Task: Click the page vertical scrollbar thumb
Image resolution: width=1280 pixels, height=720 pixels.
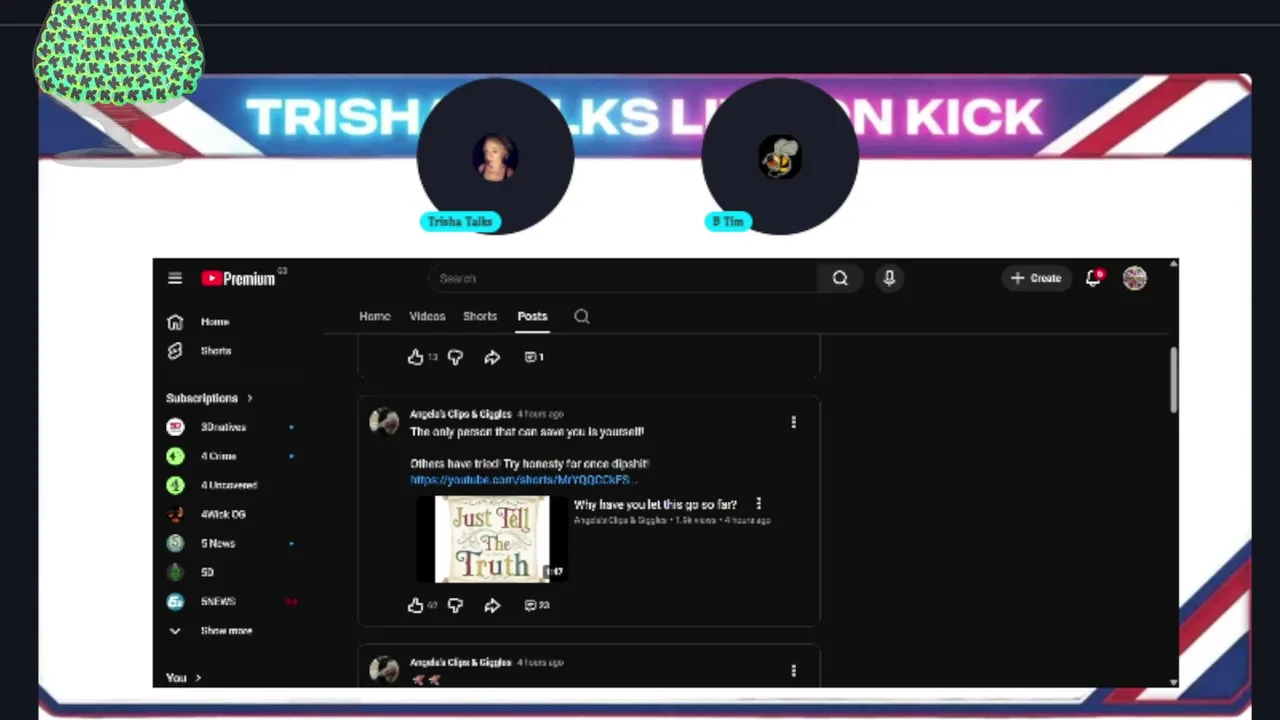Action: 1173,379
